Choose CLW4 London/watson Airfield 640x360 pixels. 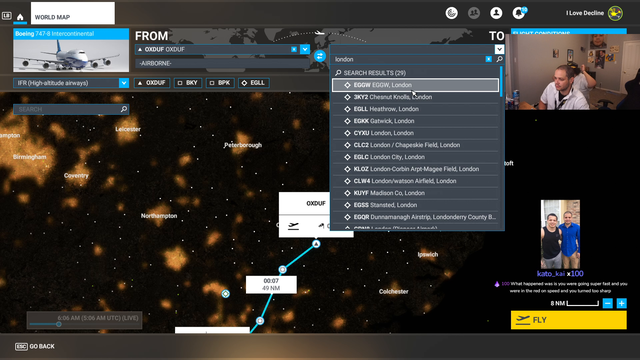point(416,181)
